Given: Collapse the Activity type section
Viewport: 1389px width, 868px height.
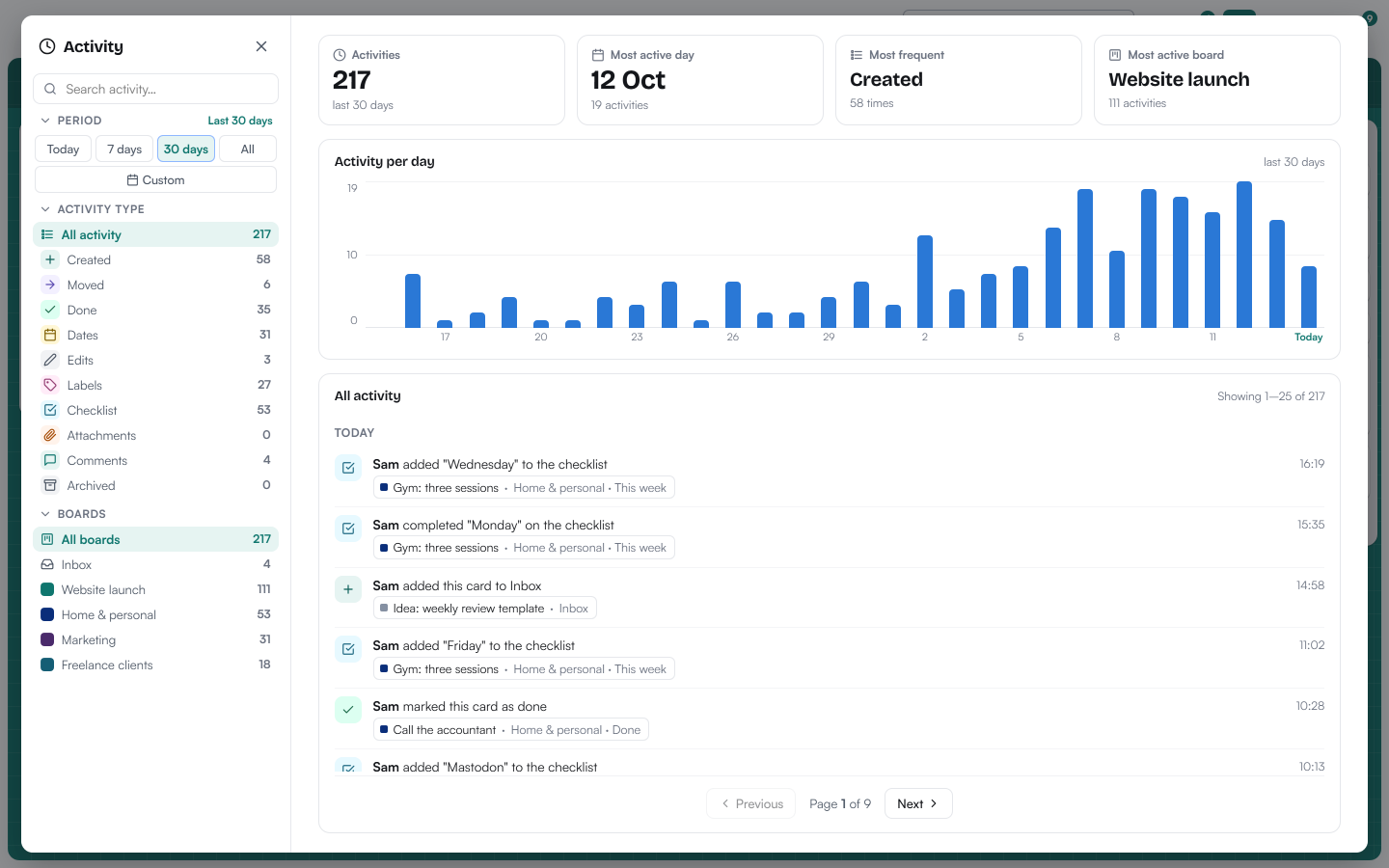Looking at the screenshot, I should pos(45,209).
